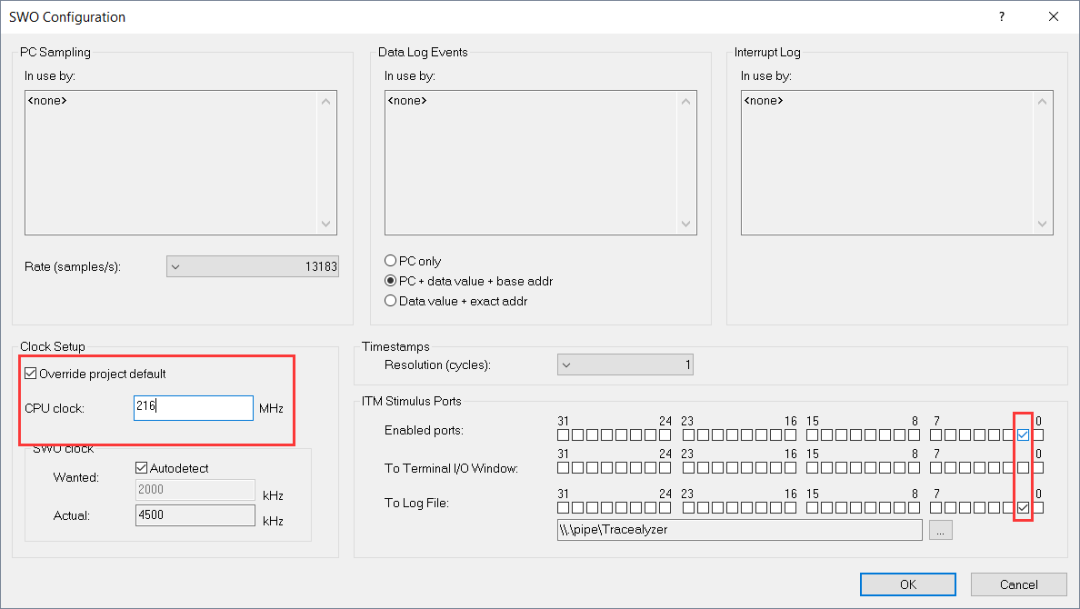Check port 15 in To Terminal I/O row
The width and height of the screenshot is (1080, 609).
click(813, 468)
